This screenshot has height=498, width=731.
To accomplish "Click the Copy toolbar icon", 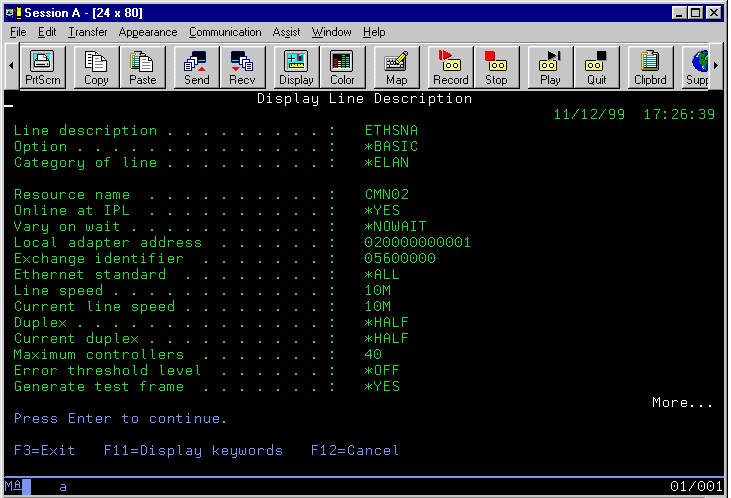I will [x=96, y=67].
